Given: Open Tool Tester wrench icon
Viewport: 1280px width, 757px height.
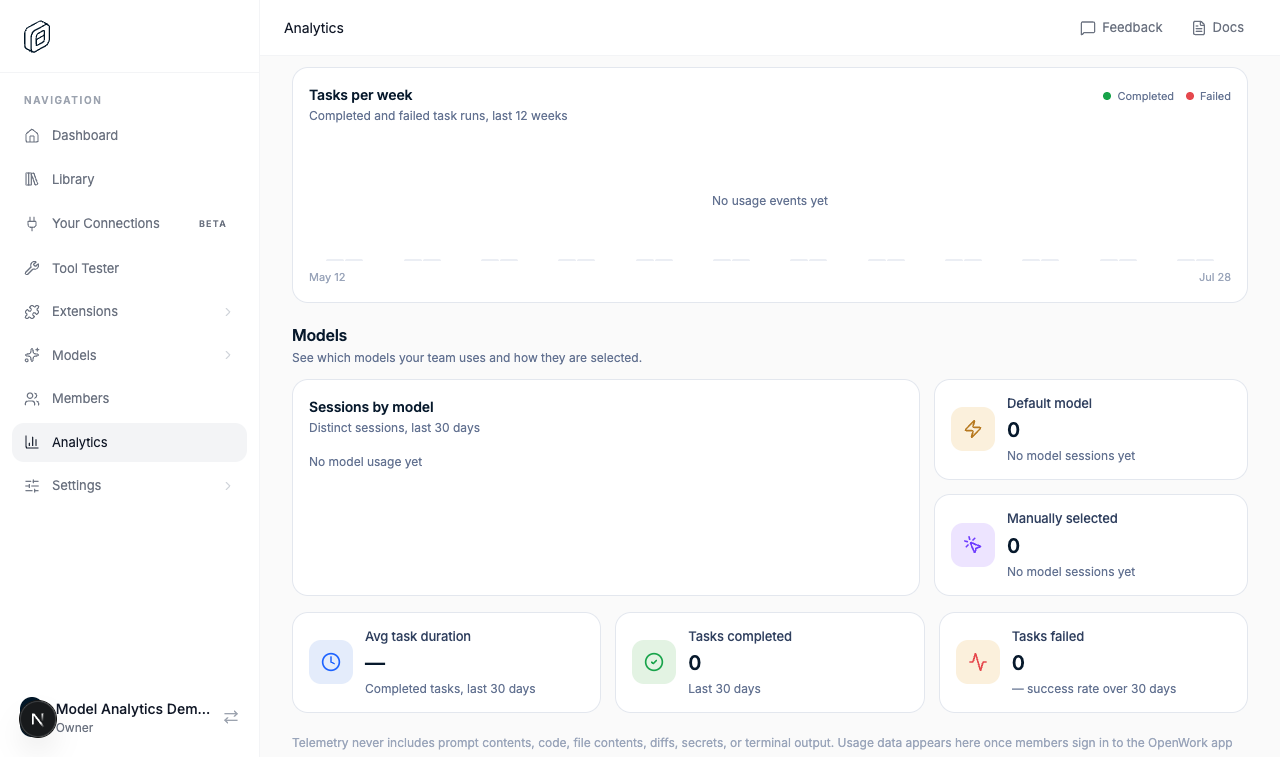Looking at the screenshot, I should click(32, 268).
